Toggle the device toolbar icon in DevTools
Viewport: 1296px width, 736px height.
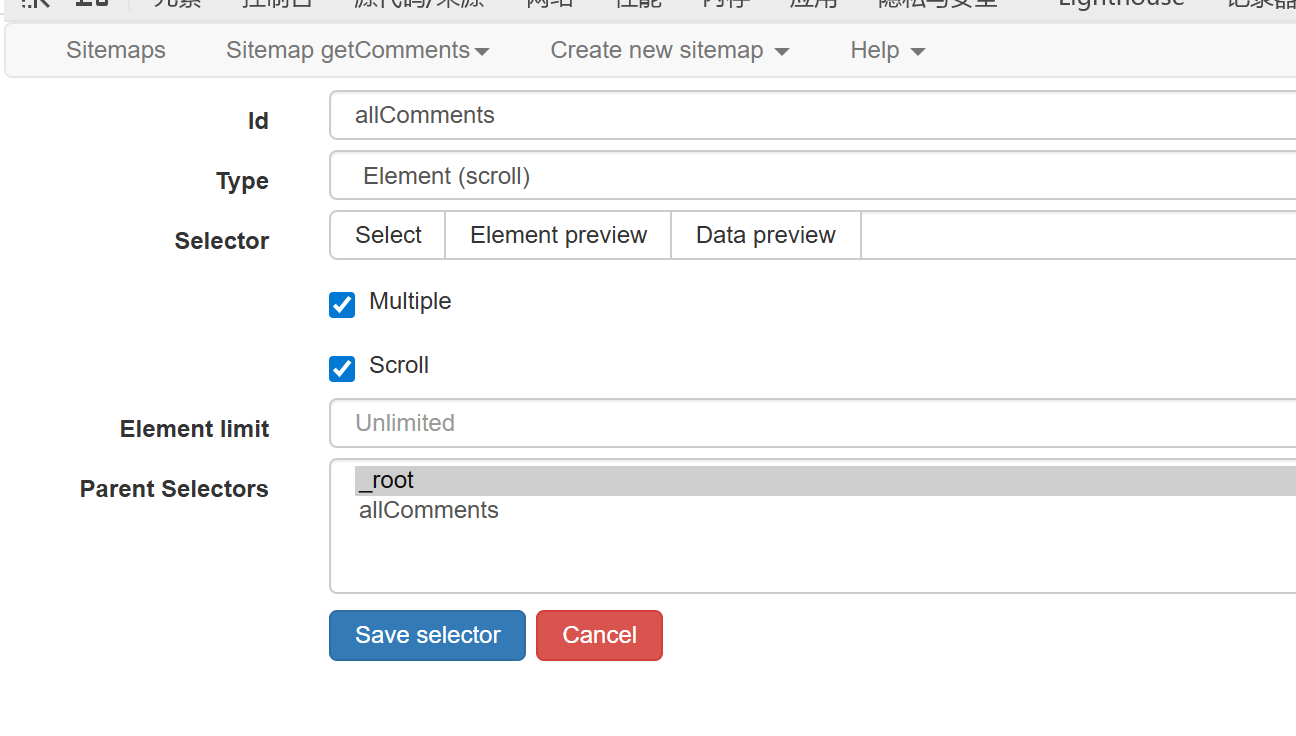(x=92, y=4)
